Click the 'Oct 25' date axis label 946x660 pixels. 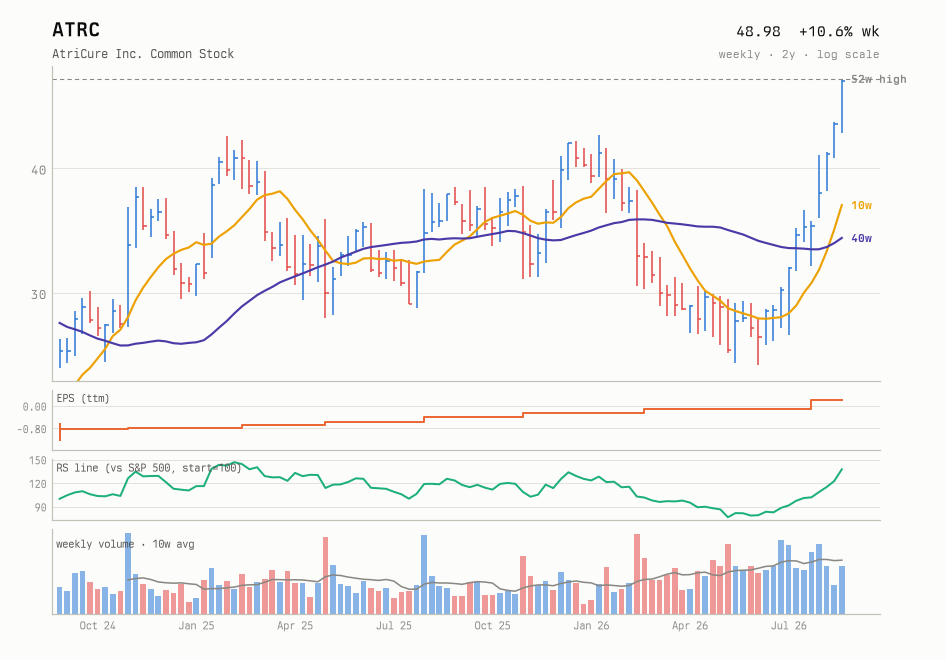(492, 626)
